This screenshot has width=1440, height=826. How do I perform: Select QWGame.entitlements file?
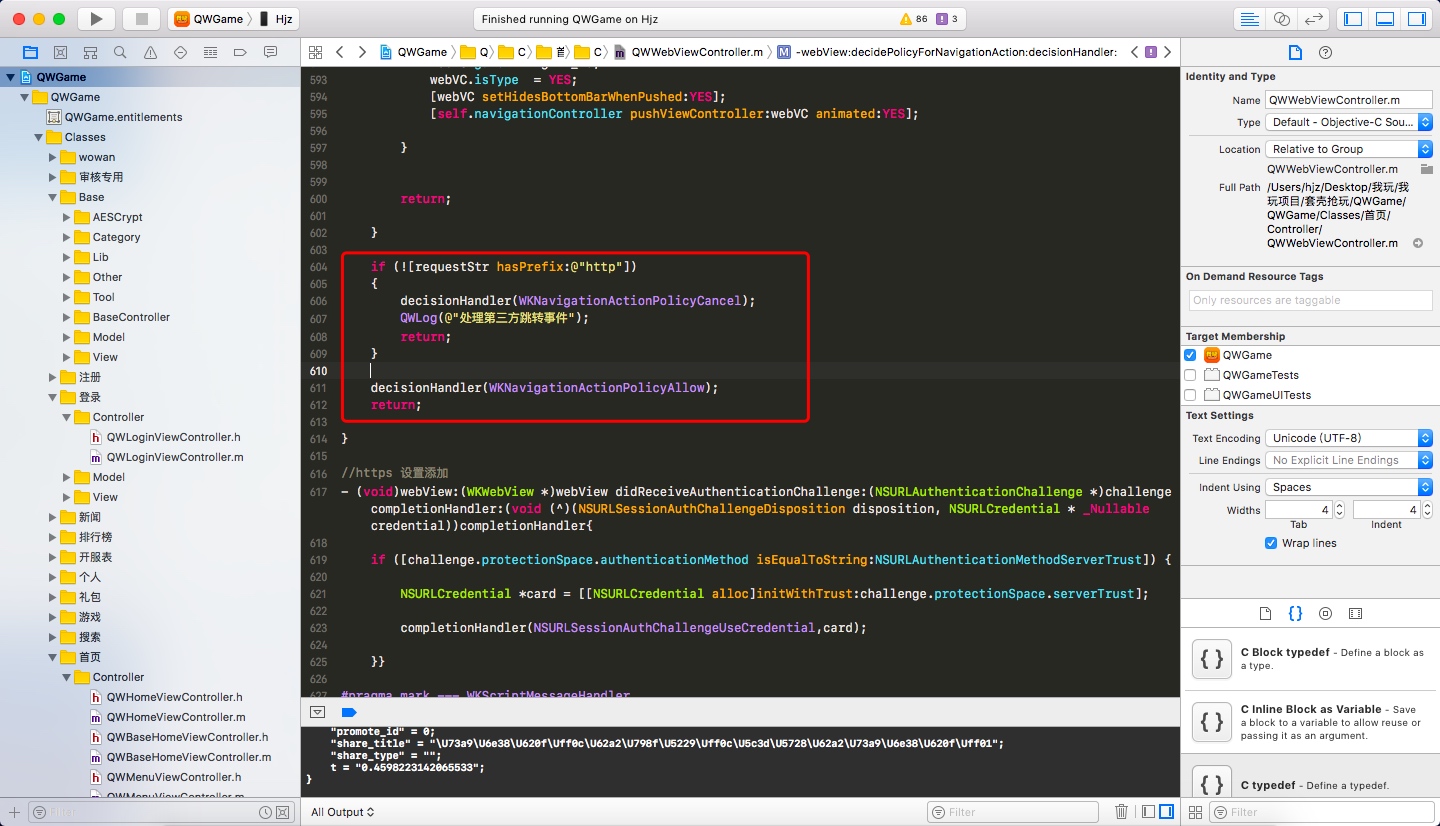coord(123,117)
